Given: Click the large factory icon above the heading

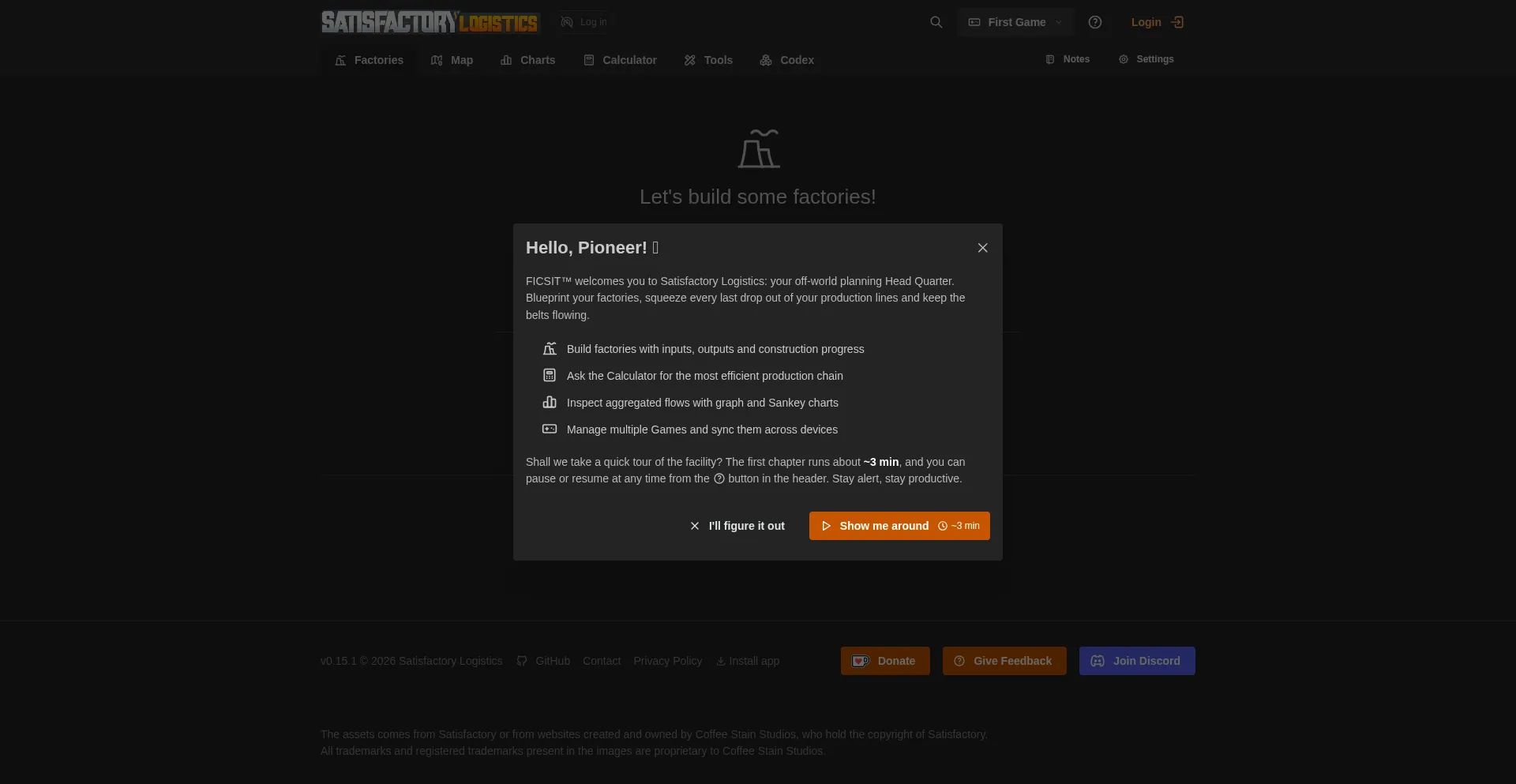Looking at the screenshot, I should [x=759, y=148].
